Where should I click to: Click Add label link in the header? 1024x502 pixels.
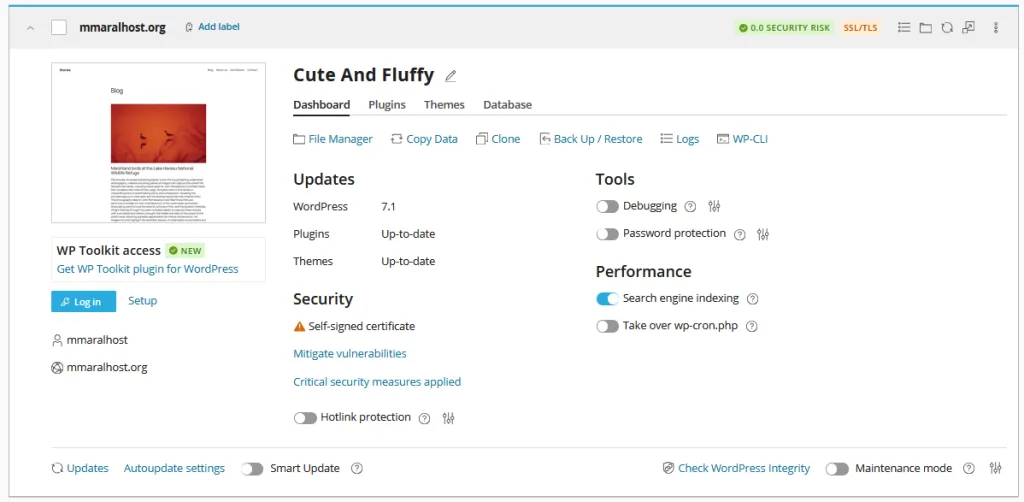tap(212, 27)
